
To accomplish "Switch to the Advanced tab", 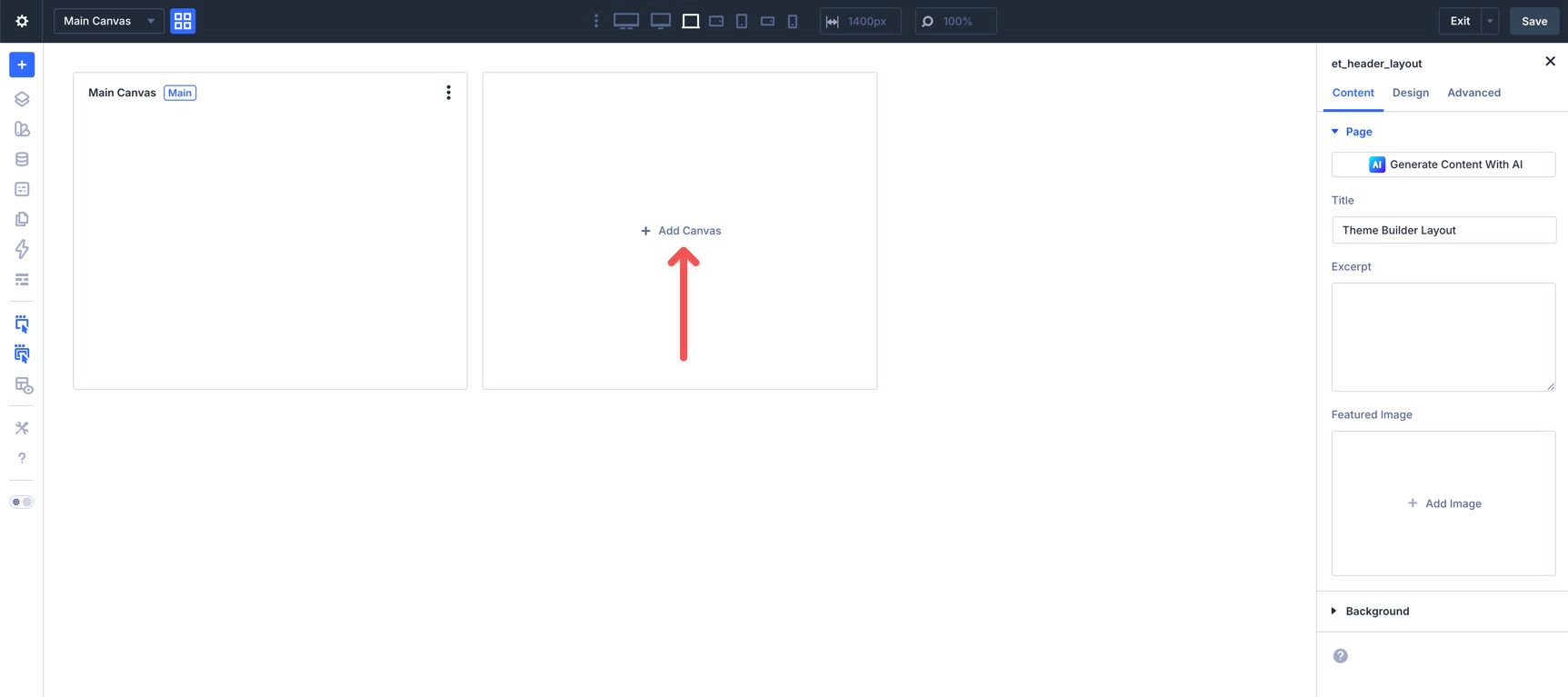I will [1473, 93].
